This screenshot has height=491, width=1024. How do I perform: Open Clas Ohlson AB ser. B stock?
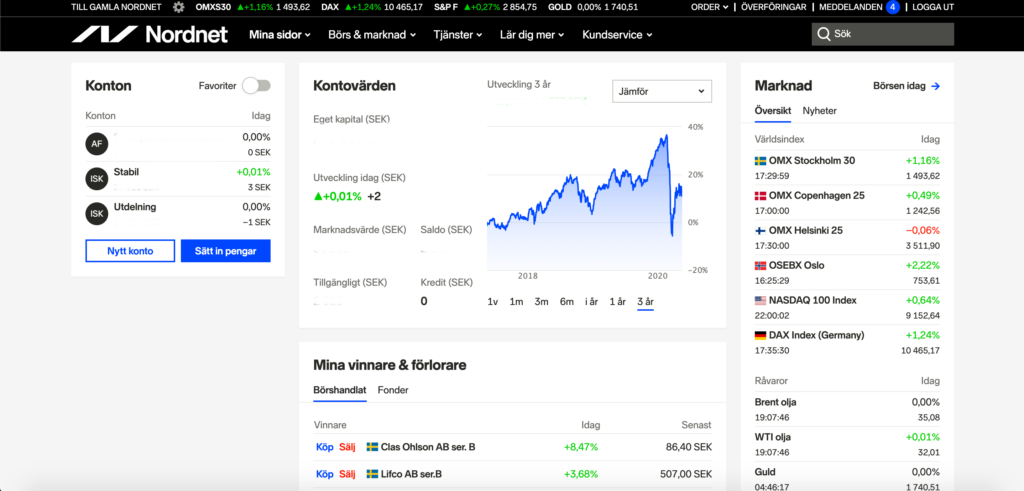pos(428,447)
